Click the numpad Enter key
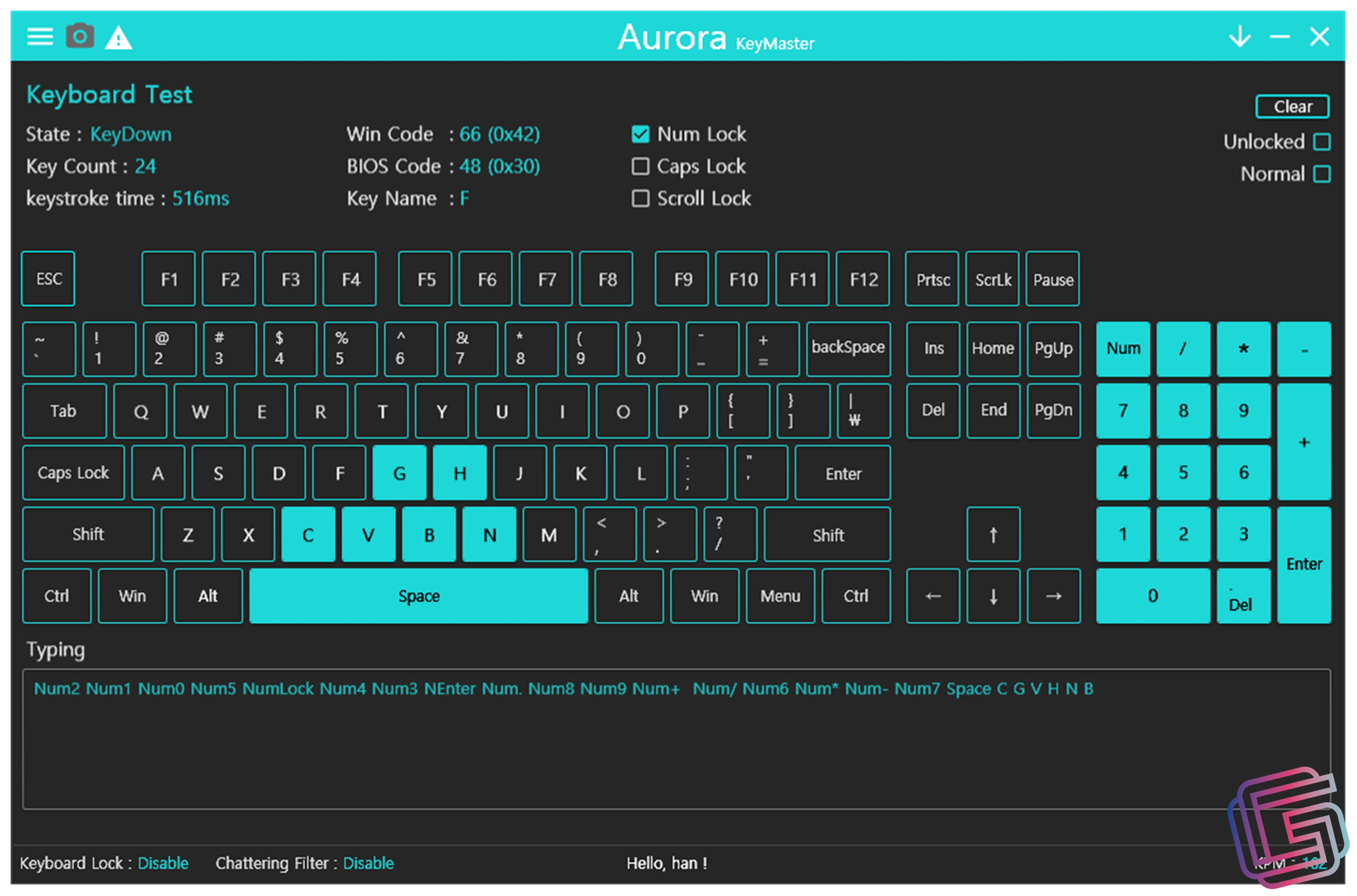The width and height of the screenshot is (1357, 896). [1304, 565]
